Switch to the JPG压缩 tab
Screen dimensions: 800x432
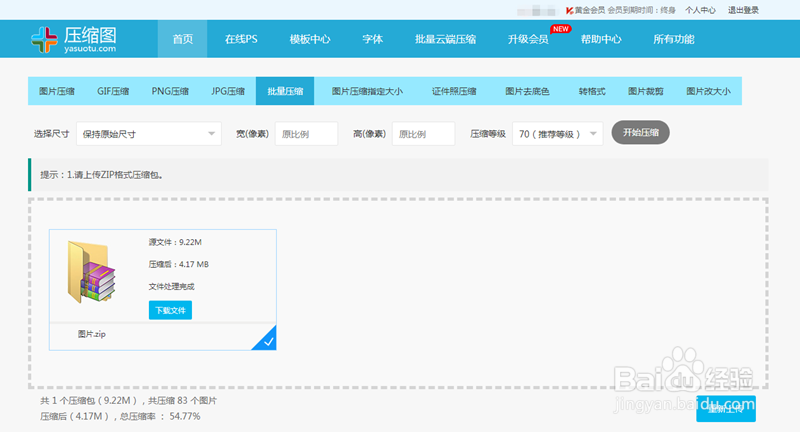228,91
